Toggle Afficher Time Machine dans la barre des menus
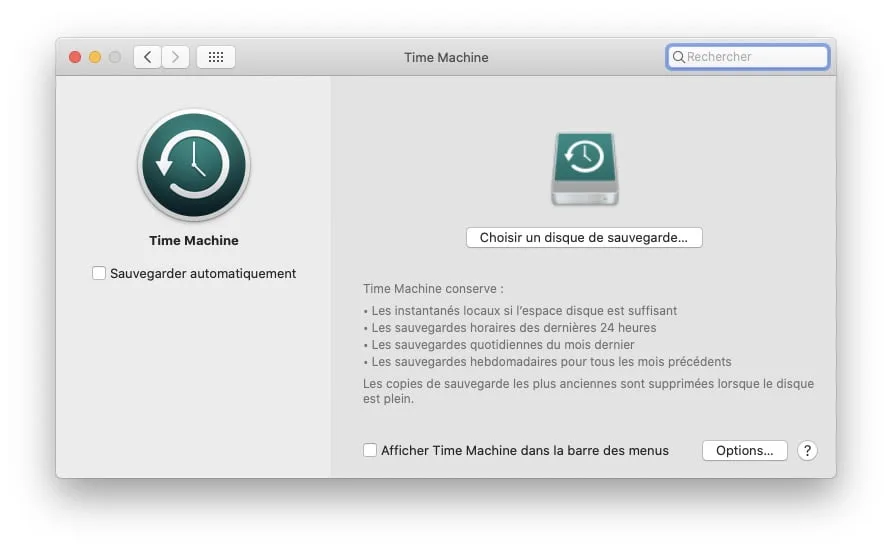This screenshot has height=552, width=892. coord(370,450)
